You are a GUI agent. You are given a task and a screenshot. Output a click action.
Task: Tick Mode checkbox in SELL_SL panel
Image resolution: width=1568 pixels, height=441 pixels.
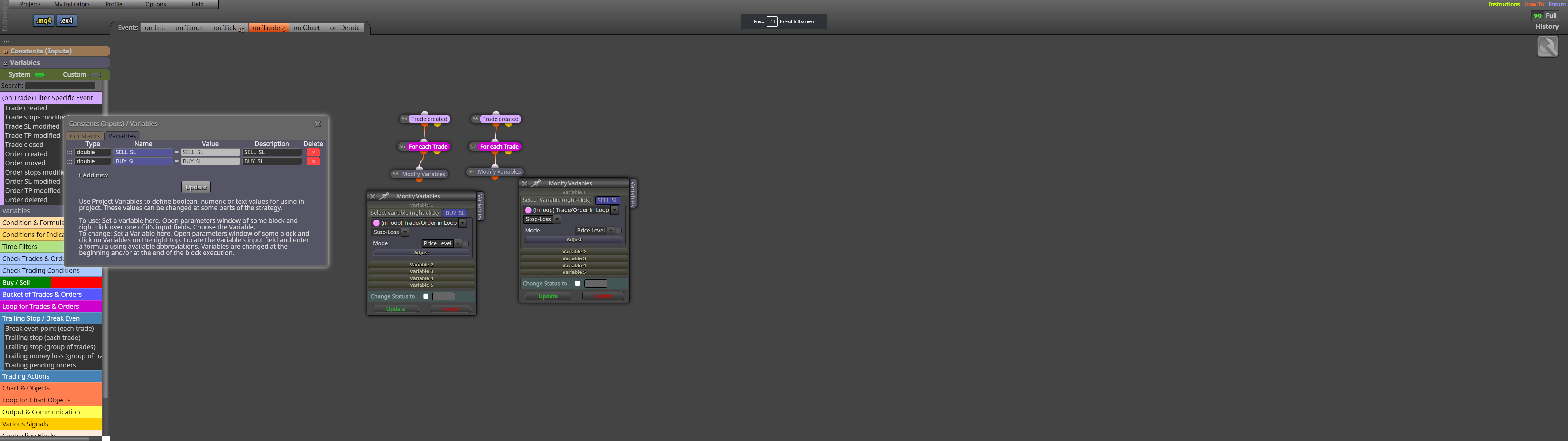pyautogui.click(x=619, y=231)
